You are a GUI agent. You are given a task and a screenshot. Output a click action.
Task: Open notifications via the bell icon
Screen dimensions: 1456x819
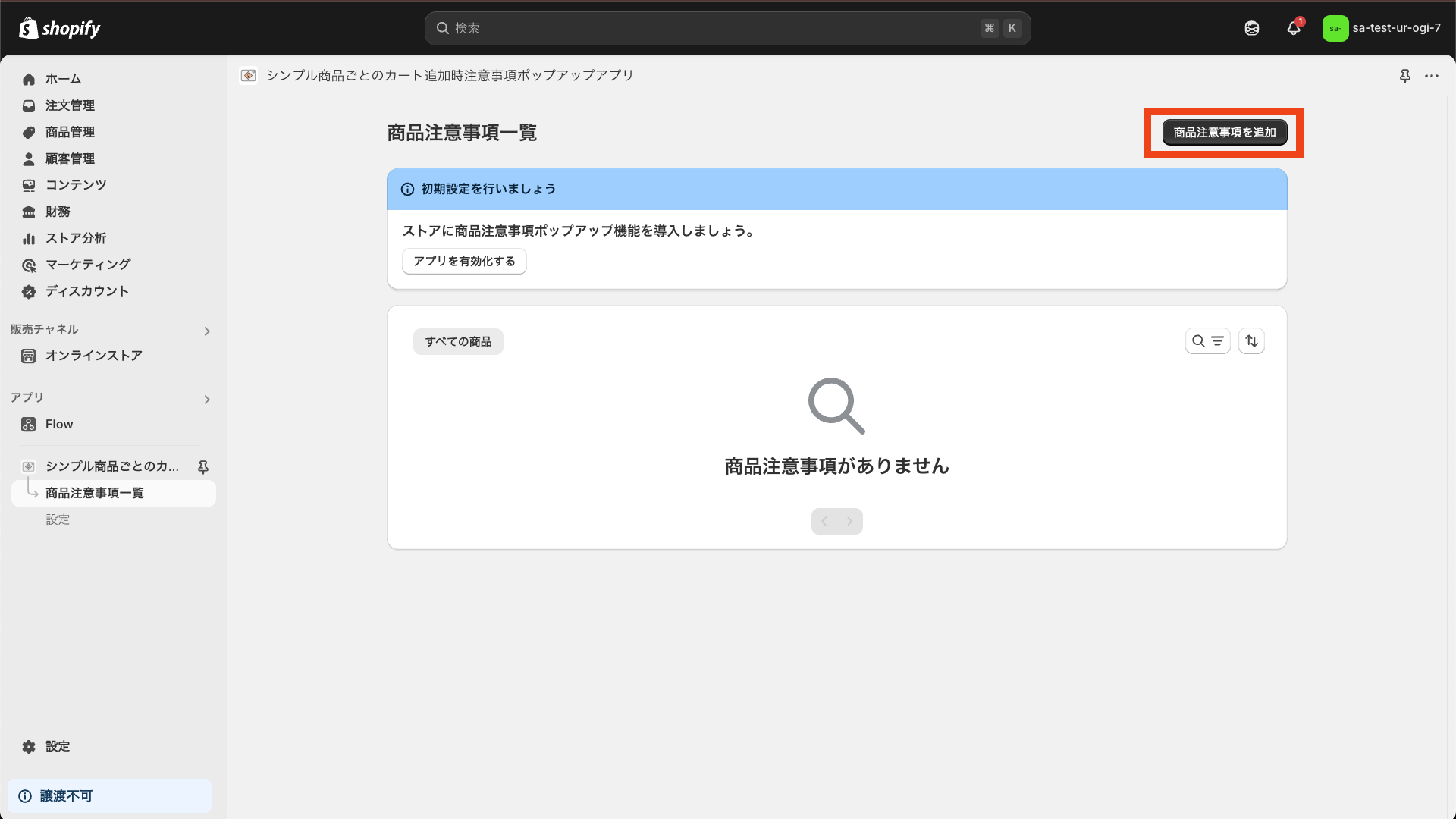(1294, 28)
